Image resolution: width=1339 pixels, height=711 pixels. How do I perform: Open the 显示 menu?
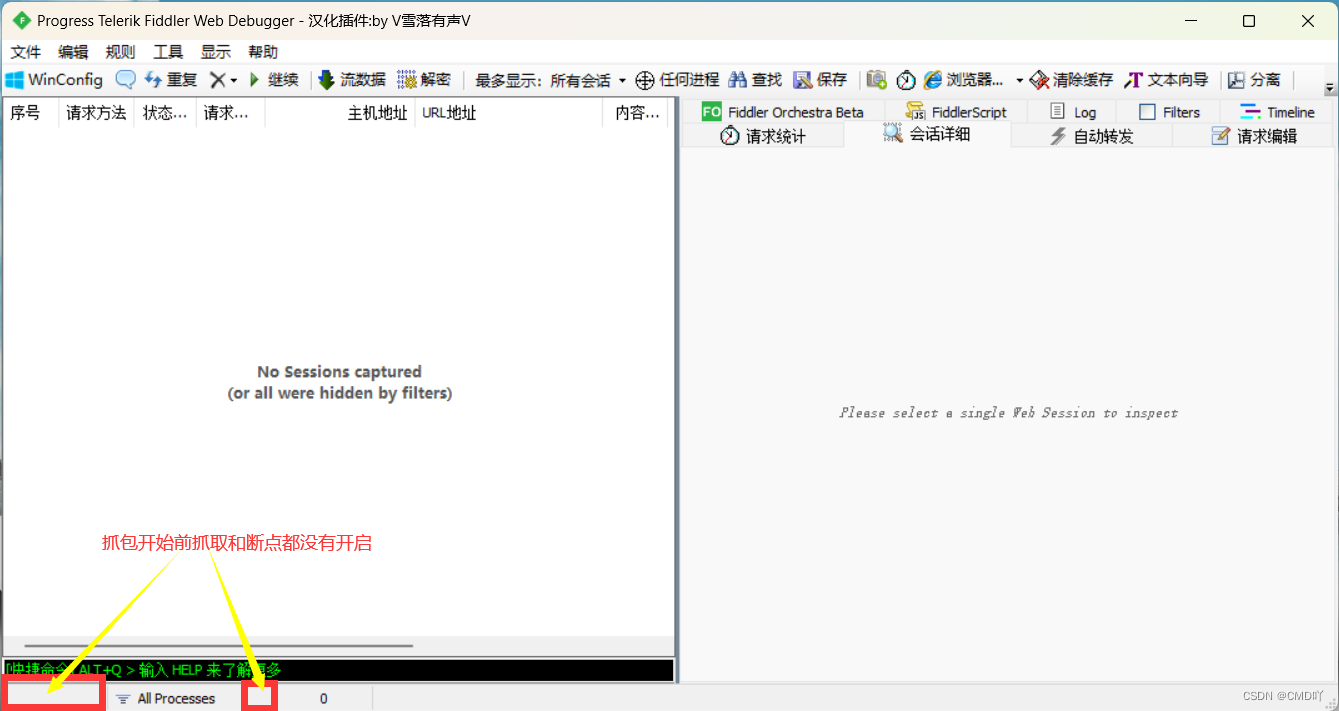tap(216, 52)
